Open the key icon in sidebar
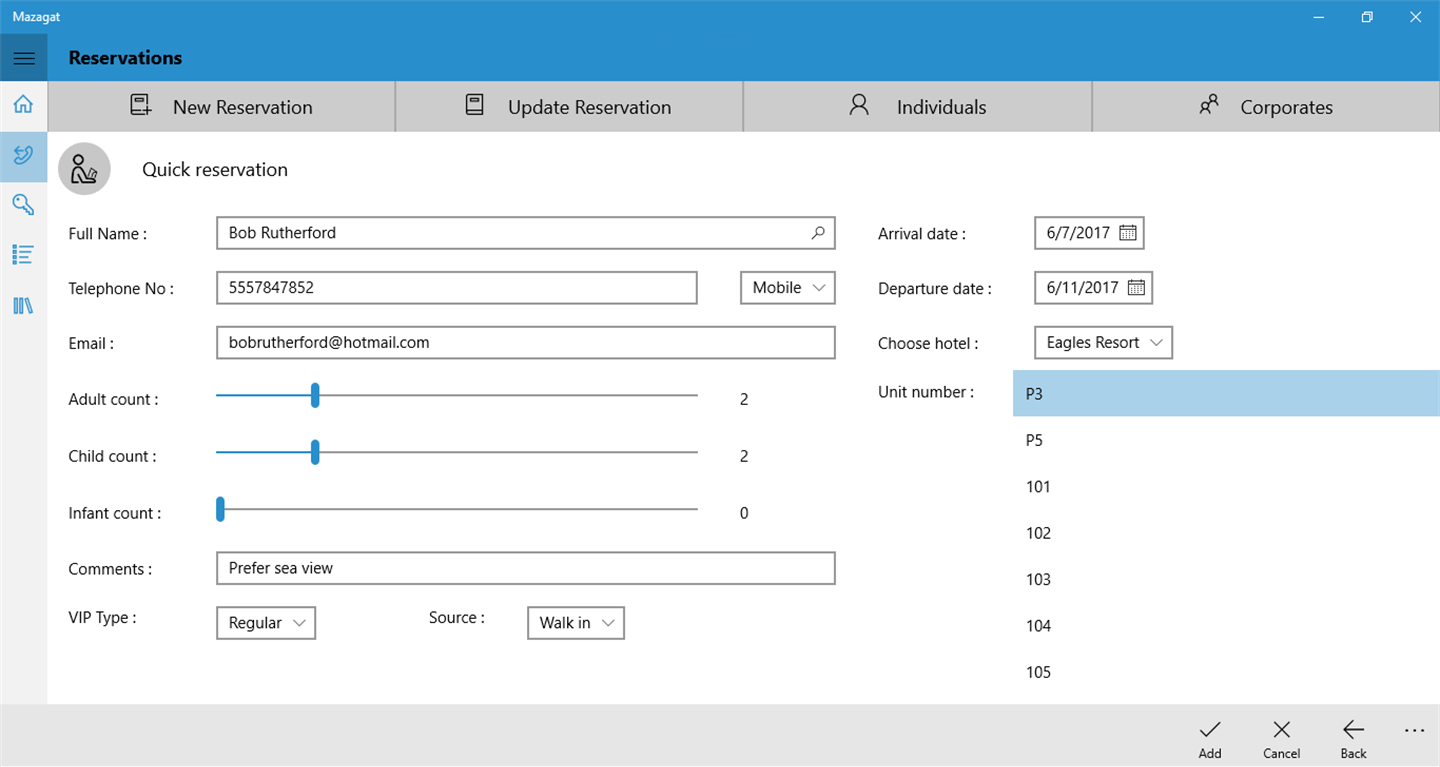Image resolution: width=1440 pixels, height=767 pixels. [x=24, y=205]
